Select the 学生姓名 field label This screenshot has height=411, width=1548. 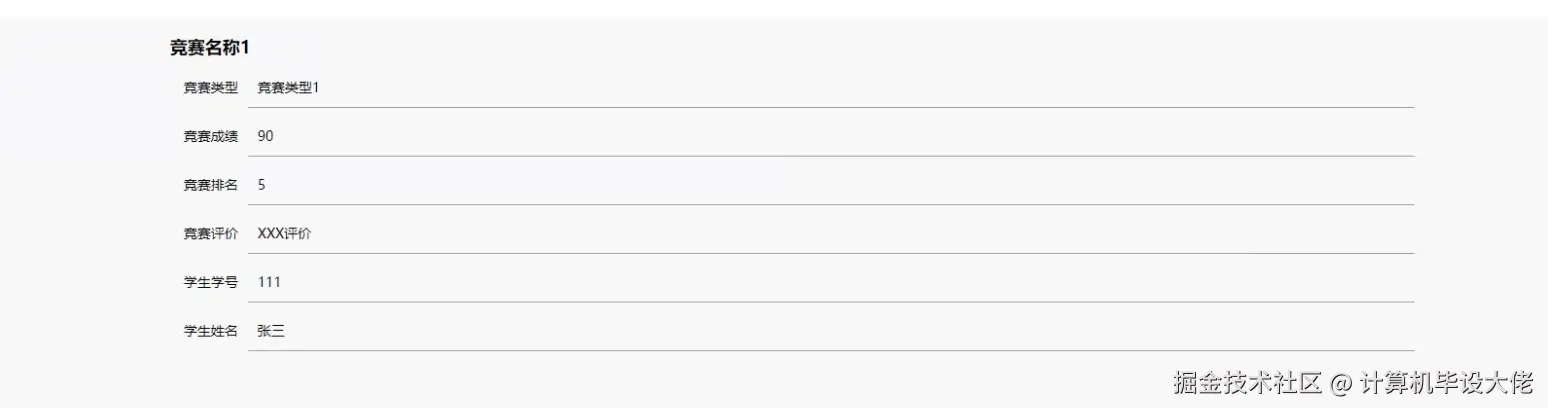point(210,331)
